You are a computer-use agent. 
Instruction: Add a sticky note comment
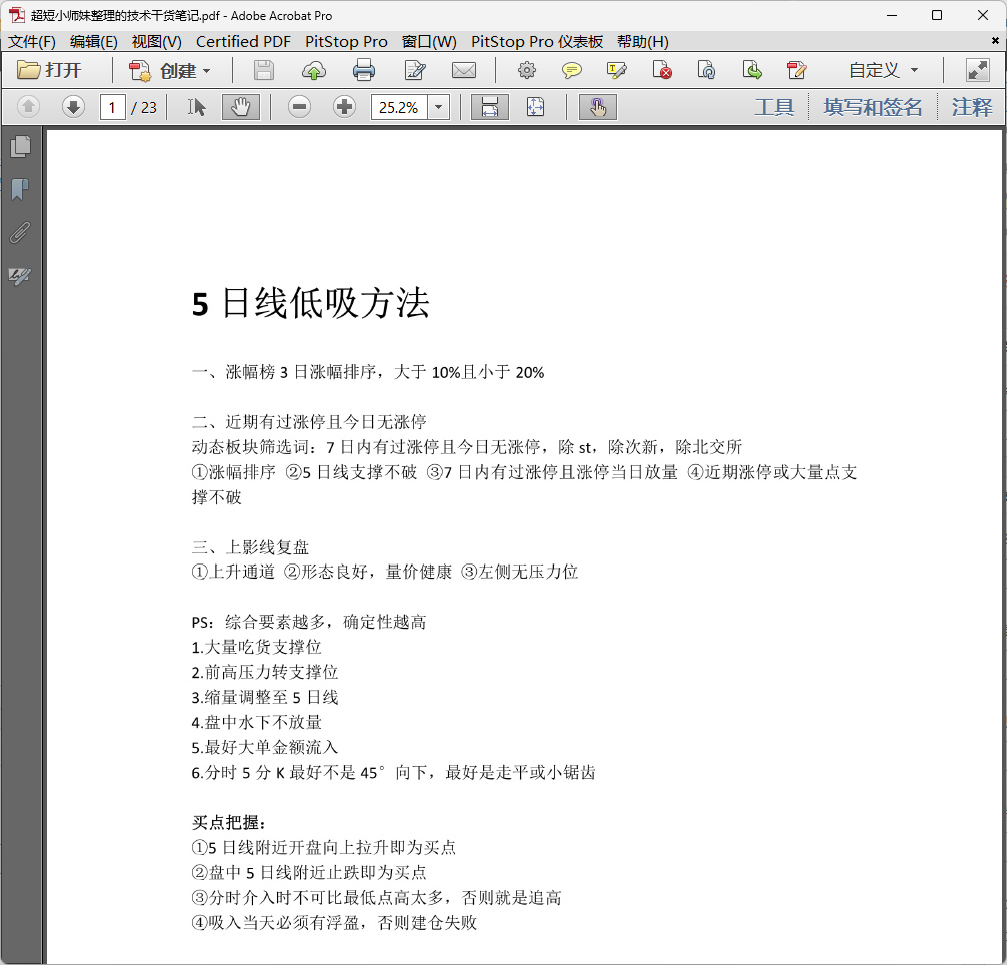pyautogui.click(x=571, y=71)
